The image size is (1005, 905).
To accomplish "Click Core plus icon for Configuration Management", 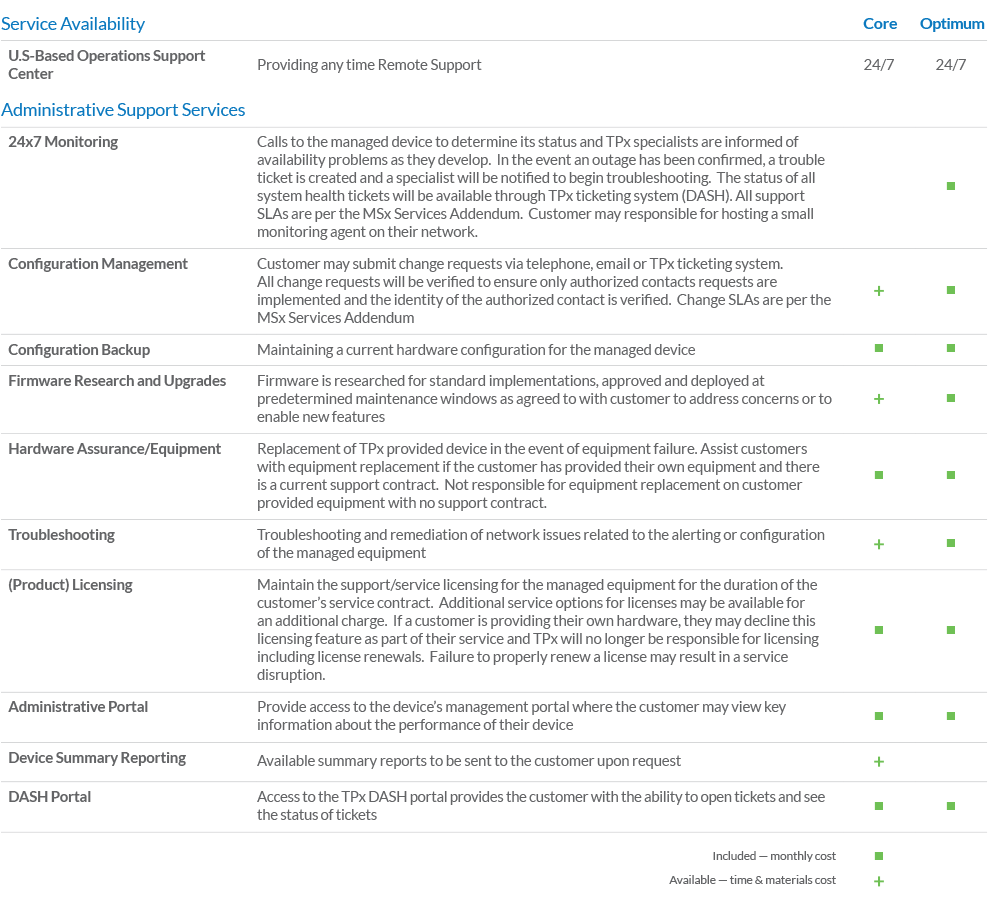I will click(879, 291).
